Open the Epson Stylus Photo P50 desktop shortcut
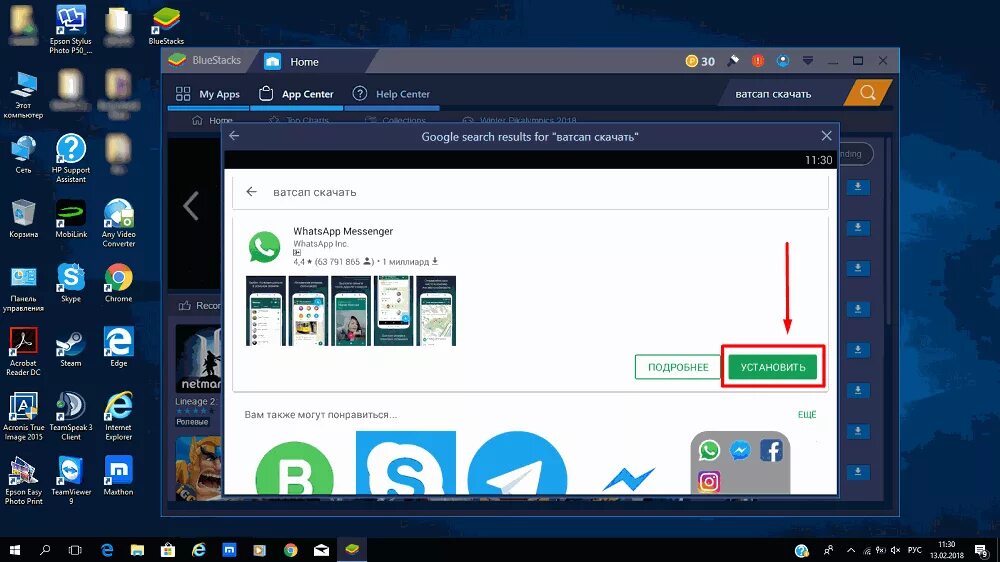Image resolution: width=1000 pixels, height=562 pixels. [71, 29]
